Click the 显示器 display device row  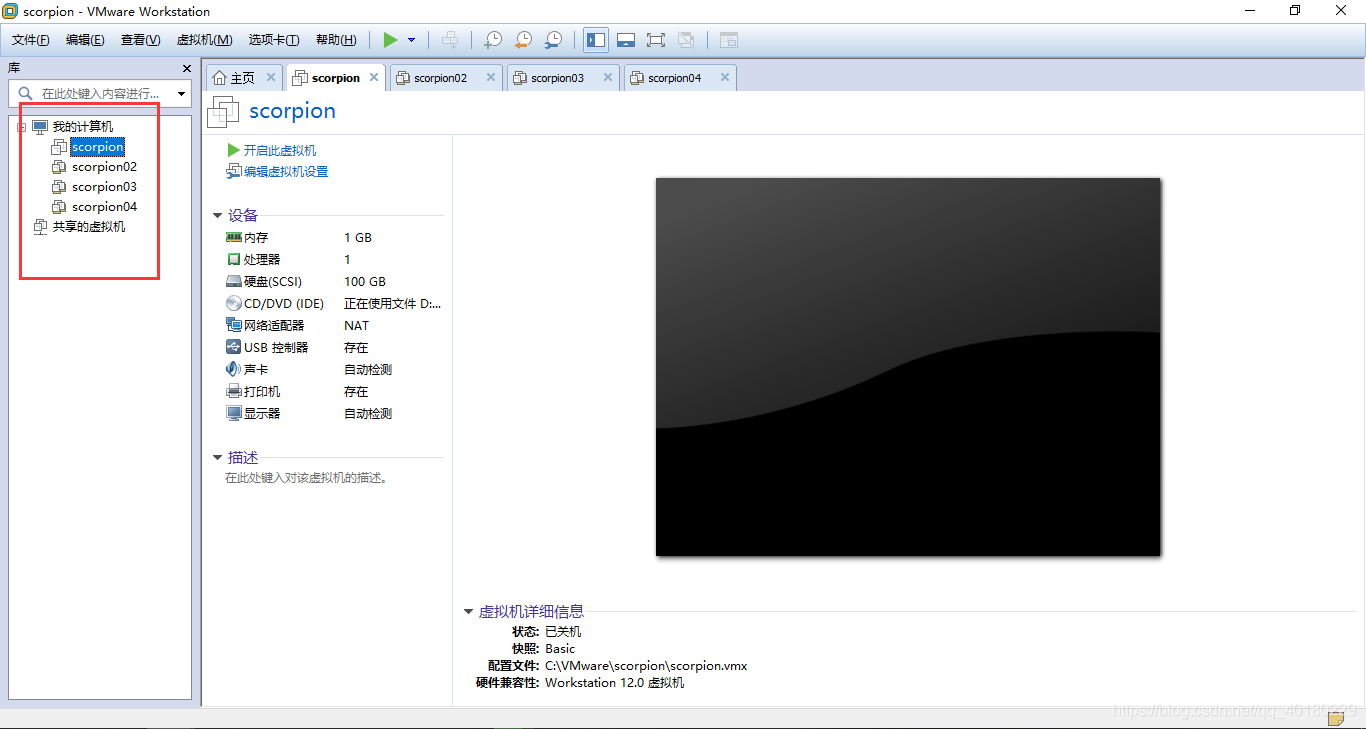[x=334, y=414]
